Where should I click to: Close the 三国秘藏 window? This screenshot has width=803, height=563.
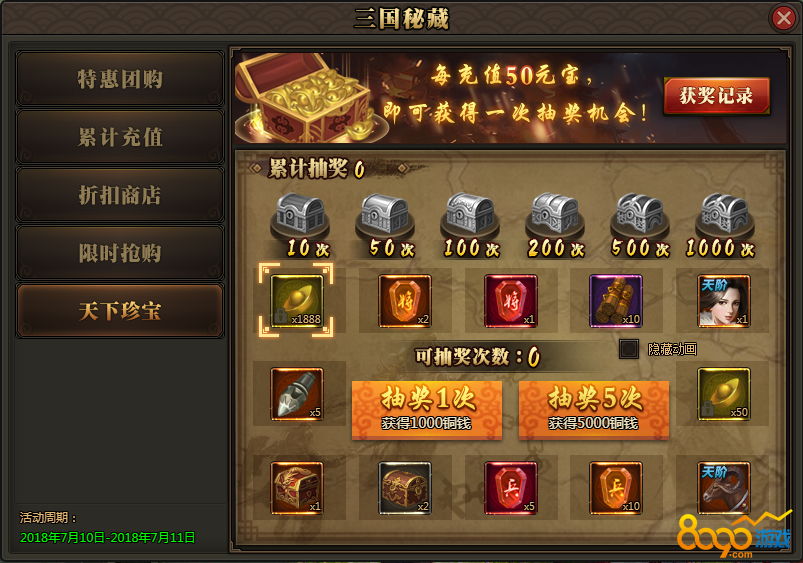tap(784, 18)
